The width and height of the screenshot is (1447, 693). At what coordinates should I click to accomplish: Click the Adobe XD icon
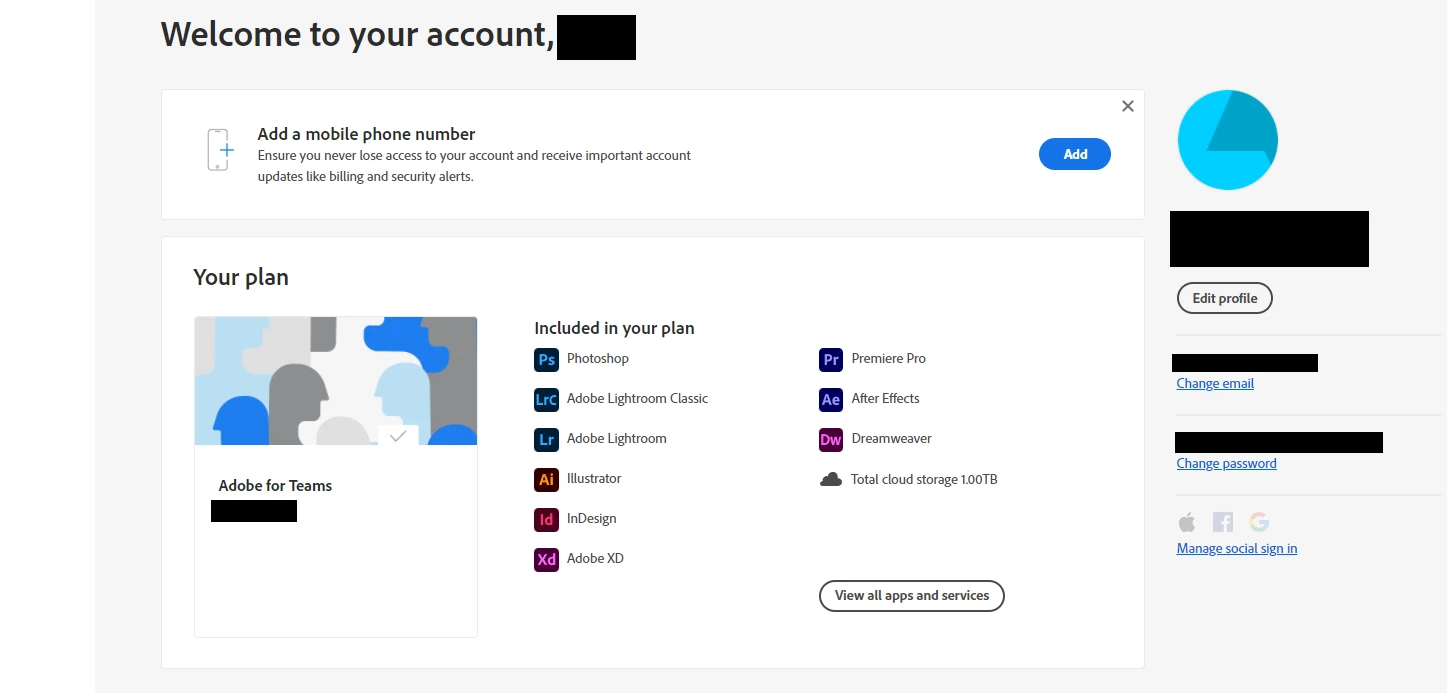point(546,559)
